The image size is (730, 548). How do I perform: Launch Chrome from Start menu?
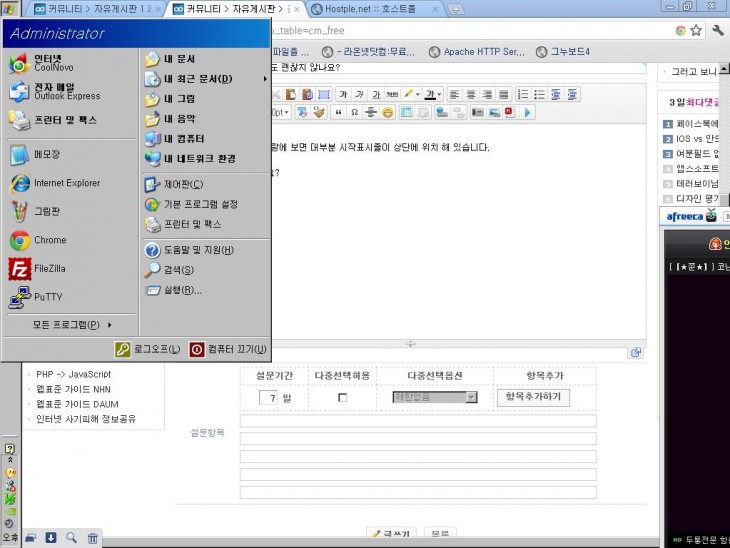pyautogui.click(x=38, y=240)
